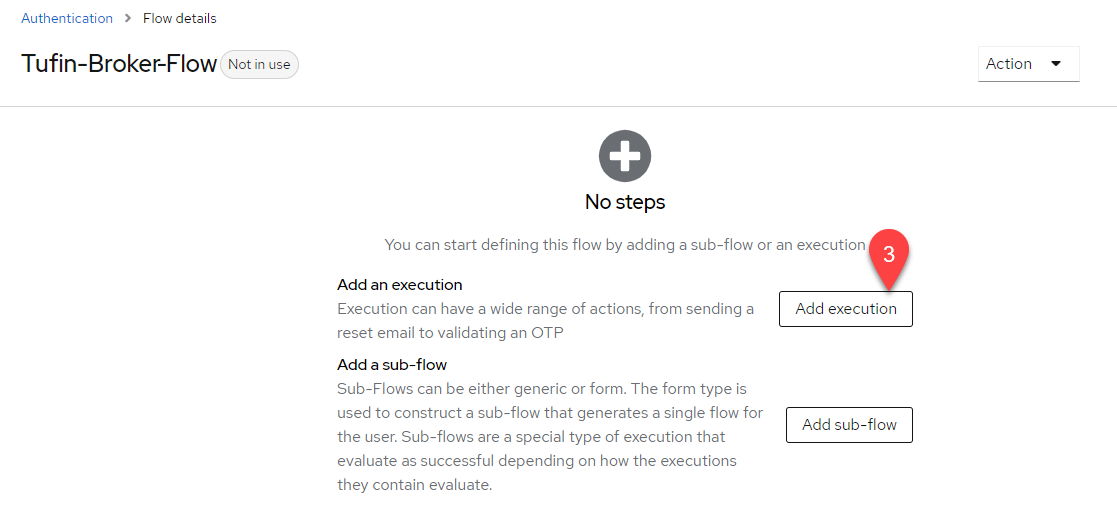Select the Flow details breadcrumb item
The width and height of the screenshot is (1117, 518).
(x=180, y=18)
